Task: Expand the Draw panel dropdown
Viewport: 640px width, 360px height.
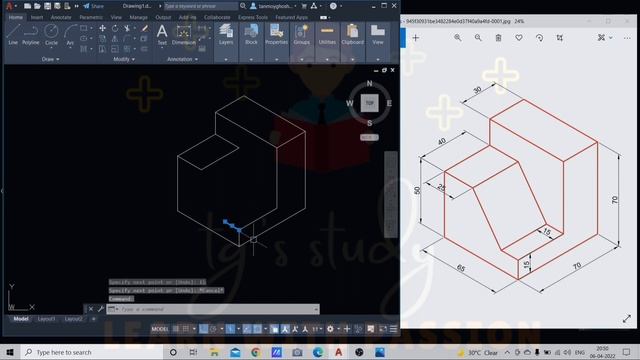Action: 50,59
